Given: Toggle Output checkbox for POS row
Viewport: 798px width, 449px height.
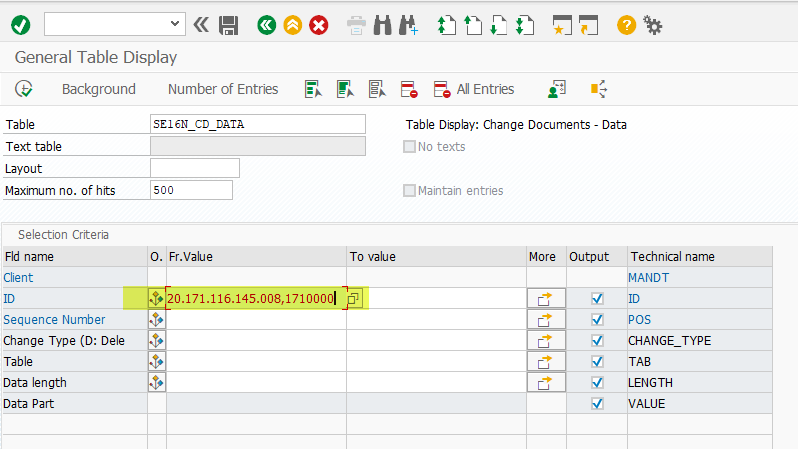Looking at the screenshot, I should click(597, 320).
